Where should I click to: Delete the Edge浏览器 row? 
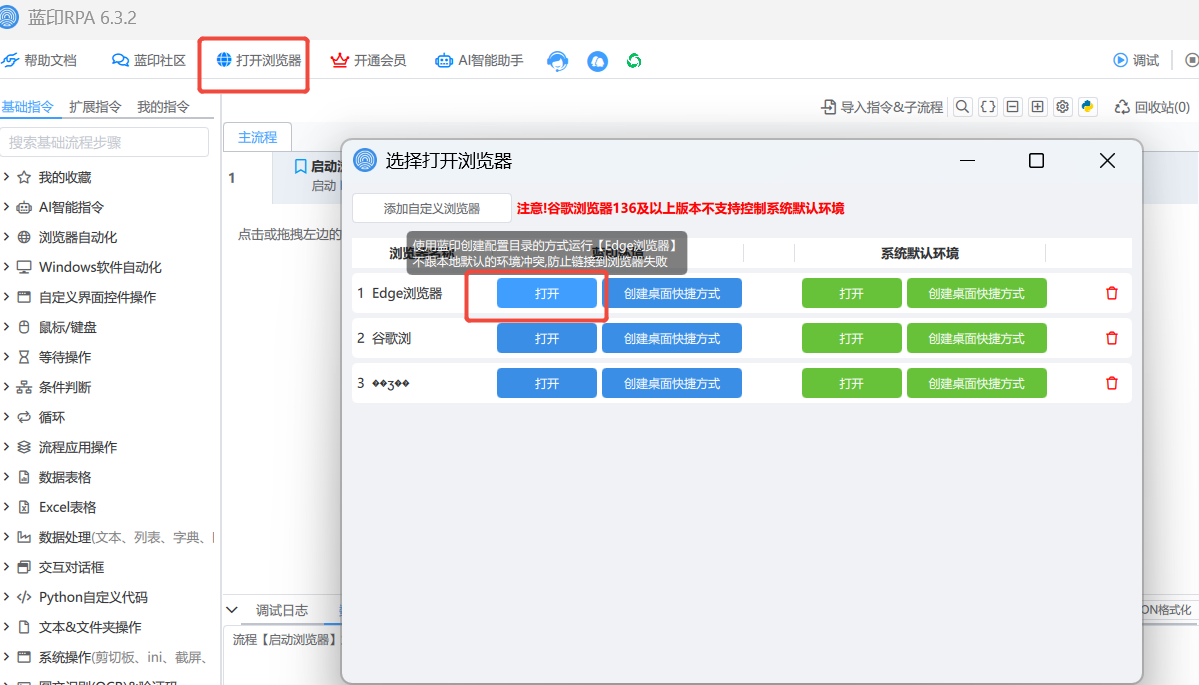click(x=1112, y=293)
